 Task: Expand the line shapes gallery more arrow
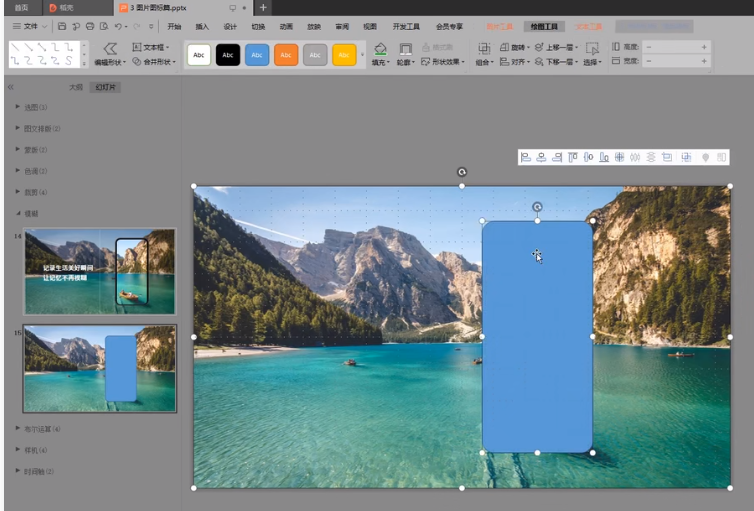tap(84, 63)
